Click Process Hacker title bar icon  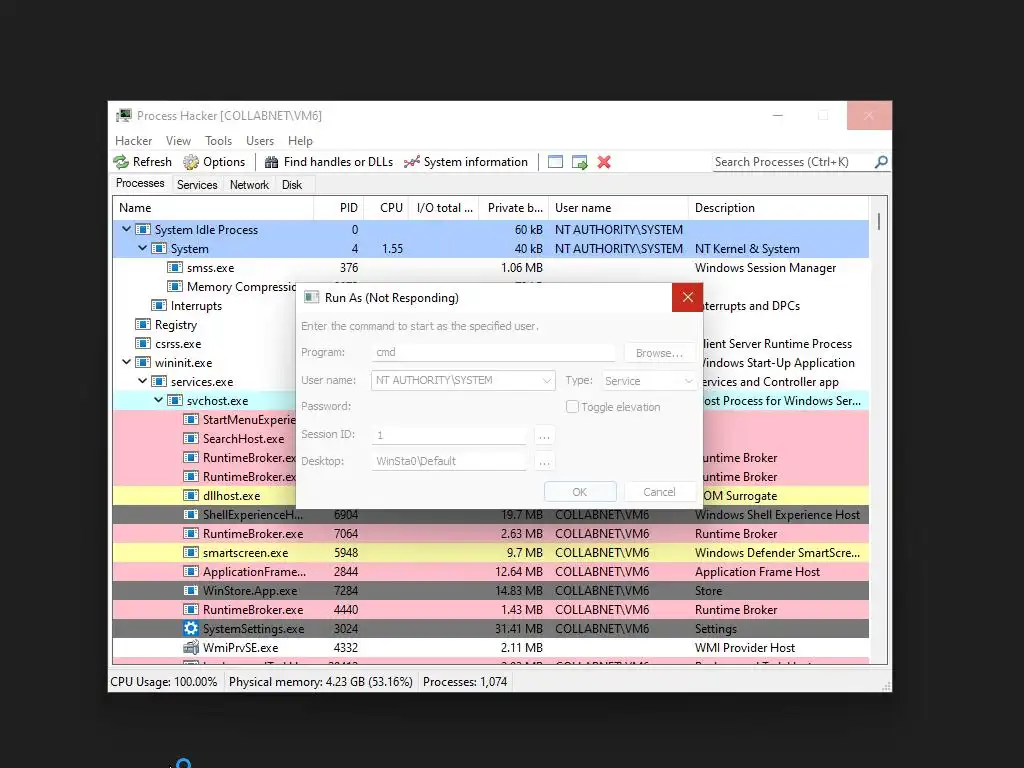click(123, 116)
